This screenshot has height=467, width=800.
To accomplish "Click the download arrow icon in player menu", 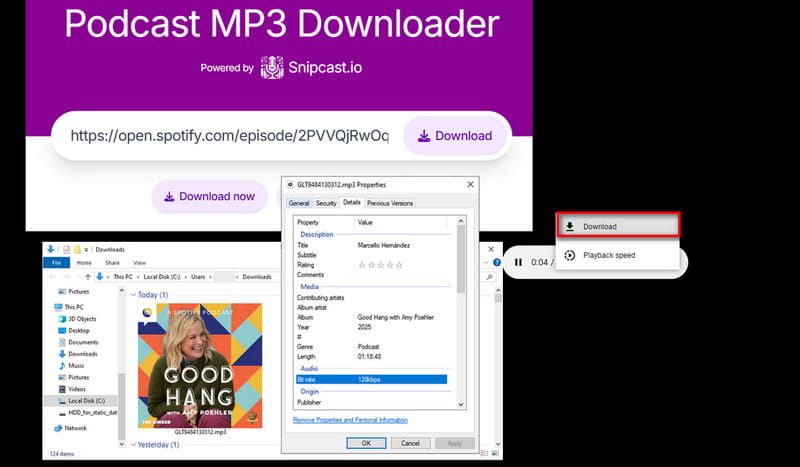I will coord(570,226).
